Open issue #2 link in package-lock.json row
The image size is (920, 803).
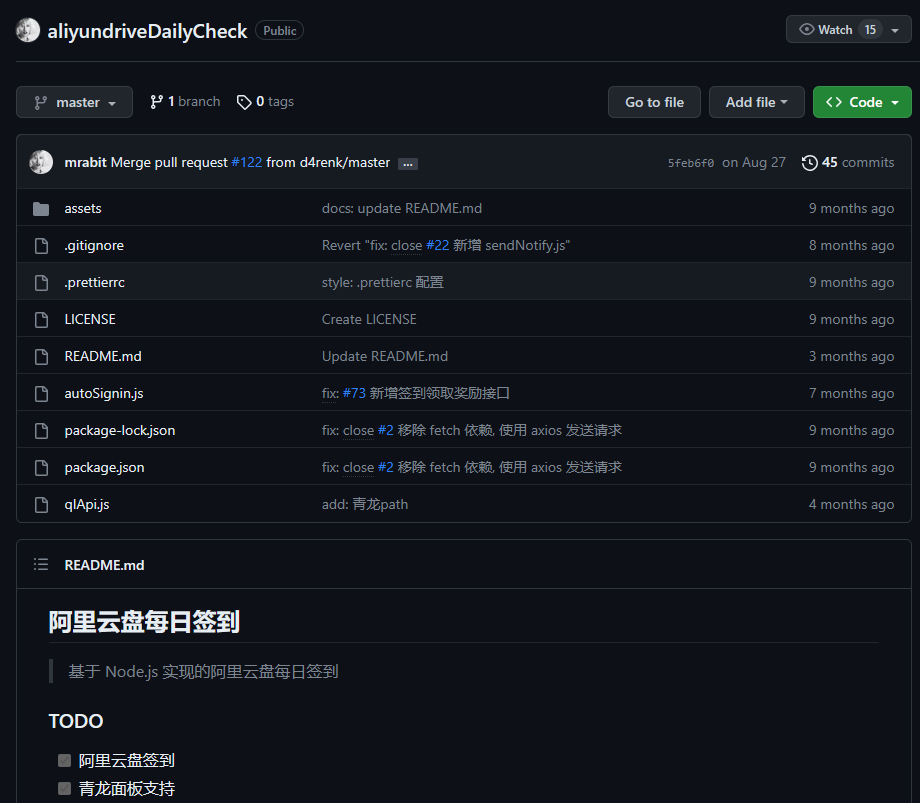point(385,431)
